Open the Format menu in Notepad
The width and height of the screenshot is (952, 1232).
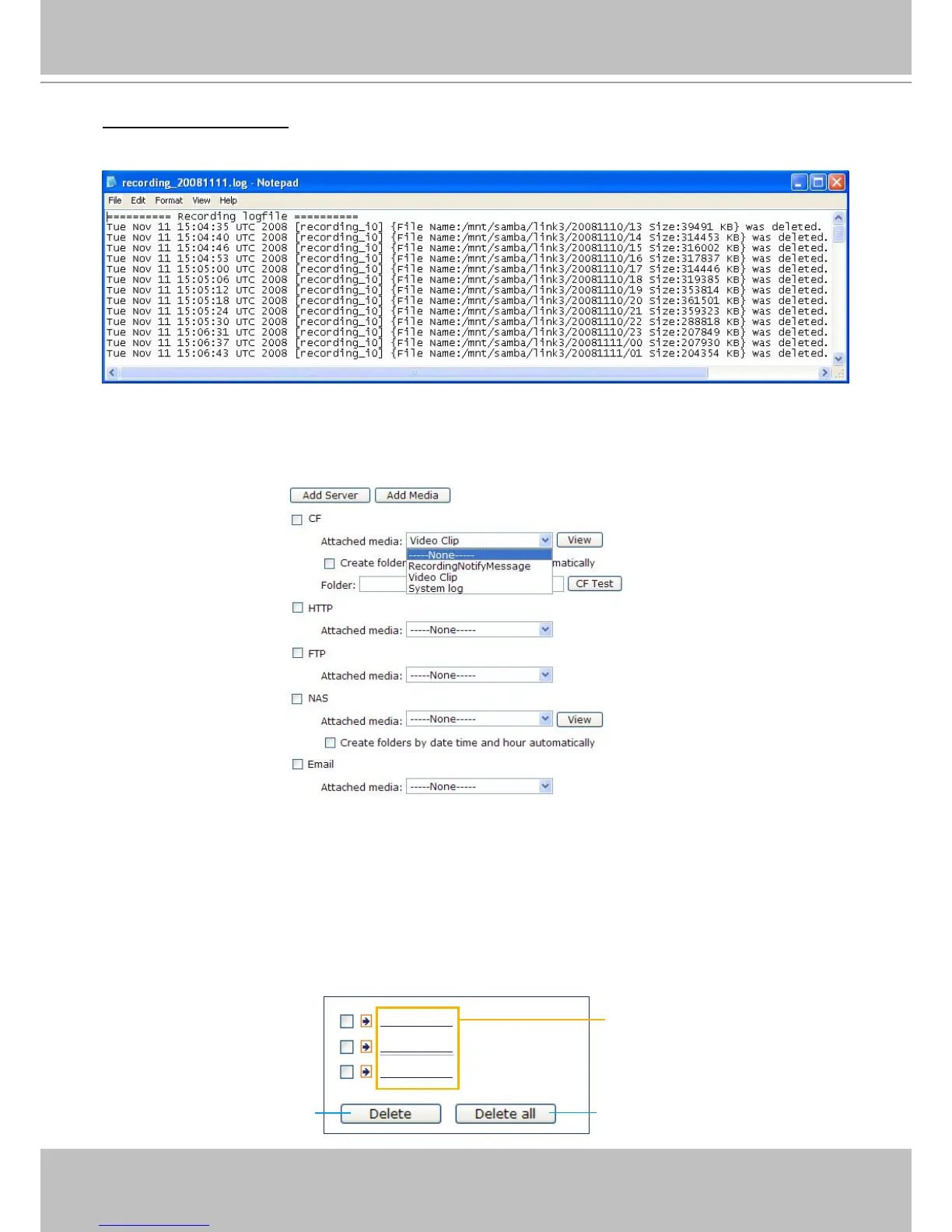(x=169, y=201)
